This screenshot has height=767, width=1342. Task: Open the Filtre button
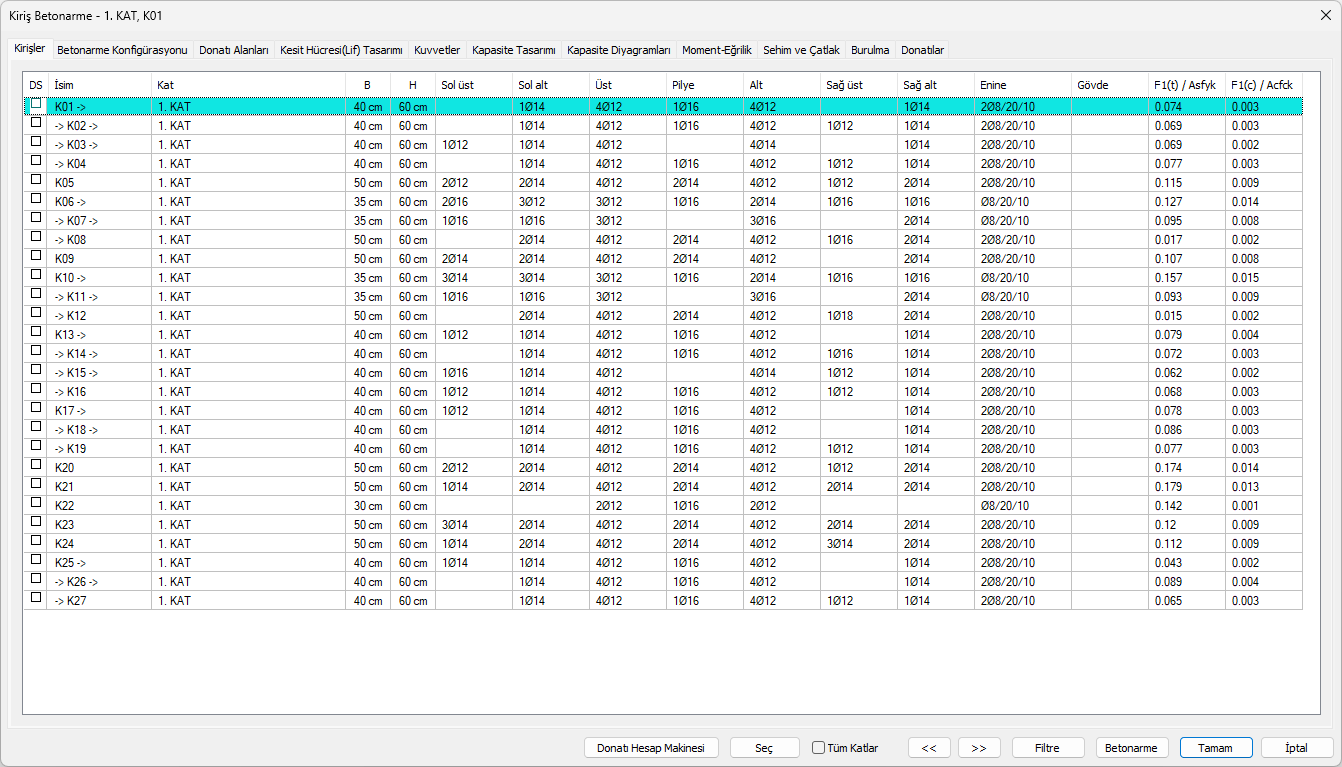1047,748
